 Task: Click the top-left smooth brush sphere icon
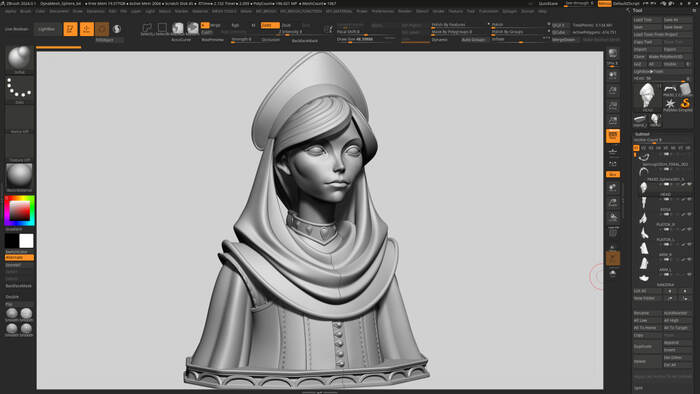[12, 314]
